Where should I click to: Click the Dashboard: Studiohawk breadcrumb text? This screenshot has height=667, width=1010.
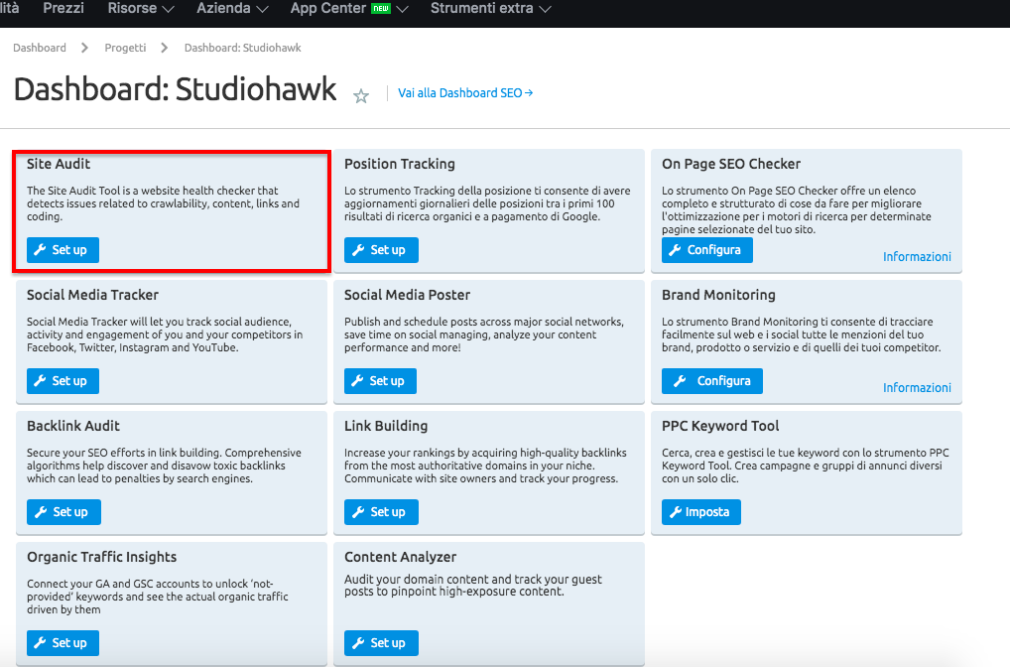click(x=242, y=48)
